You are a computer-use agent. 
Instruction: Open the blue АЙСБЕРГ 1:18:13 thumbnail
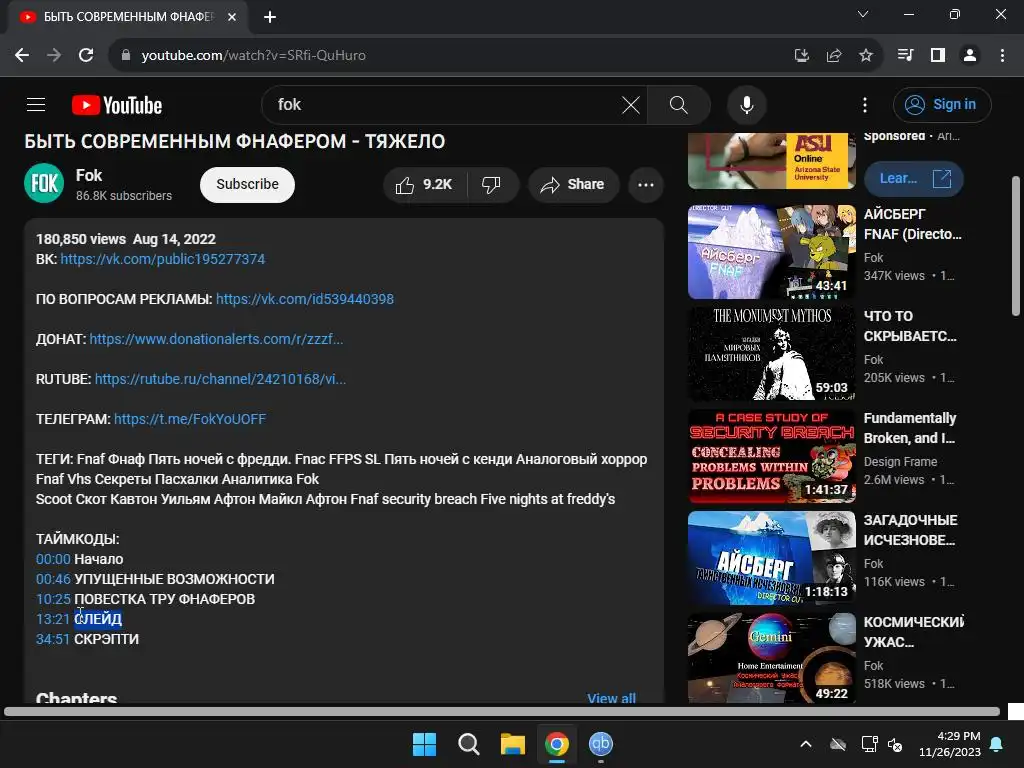pos(771,558)
